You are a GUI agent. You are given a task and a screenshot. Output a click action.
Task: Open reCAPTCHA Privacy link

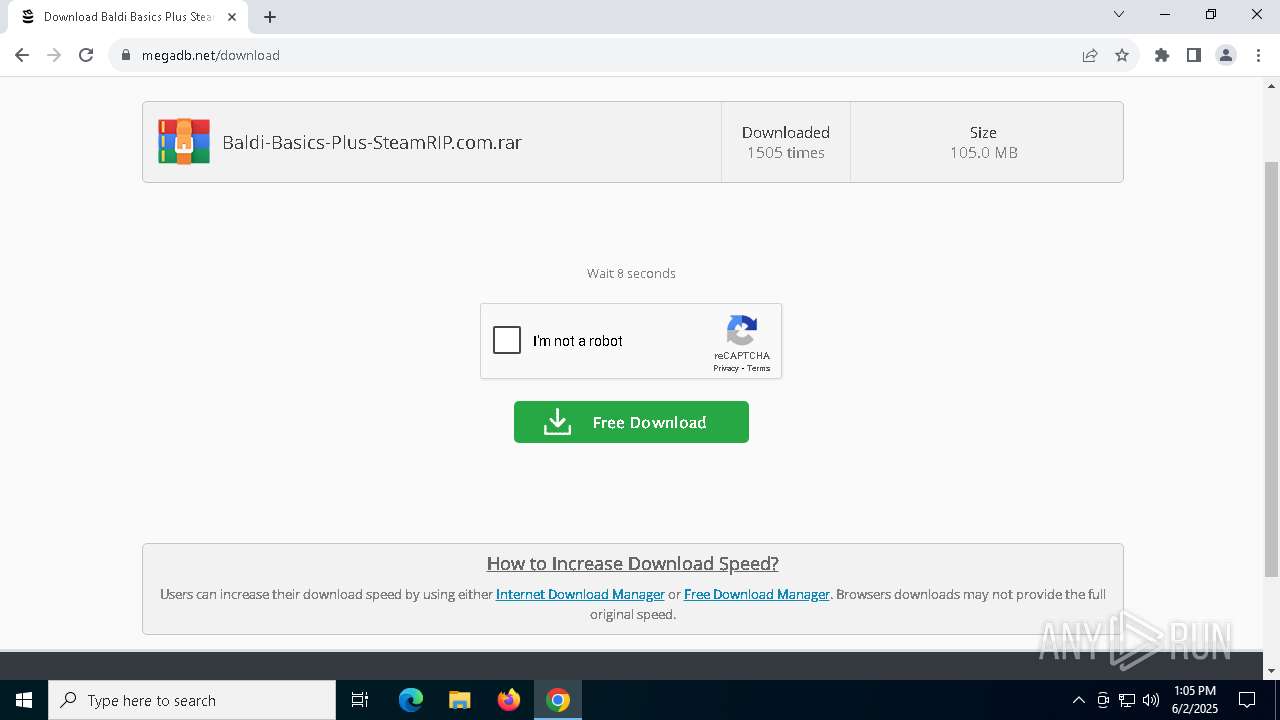[x=725, y=368]
